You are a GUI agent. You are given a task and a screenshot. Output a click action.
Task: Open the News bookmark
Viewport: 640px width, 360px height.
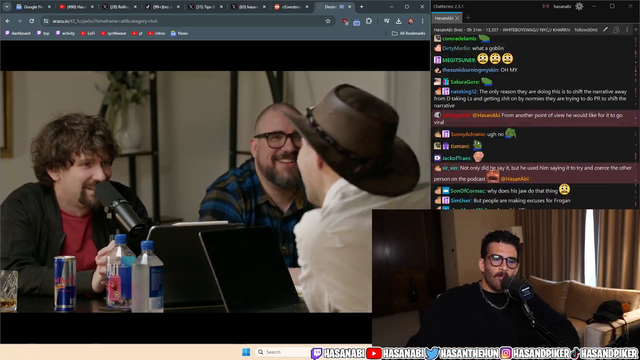click(x=179, y=33)
